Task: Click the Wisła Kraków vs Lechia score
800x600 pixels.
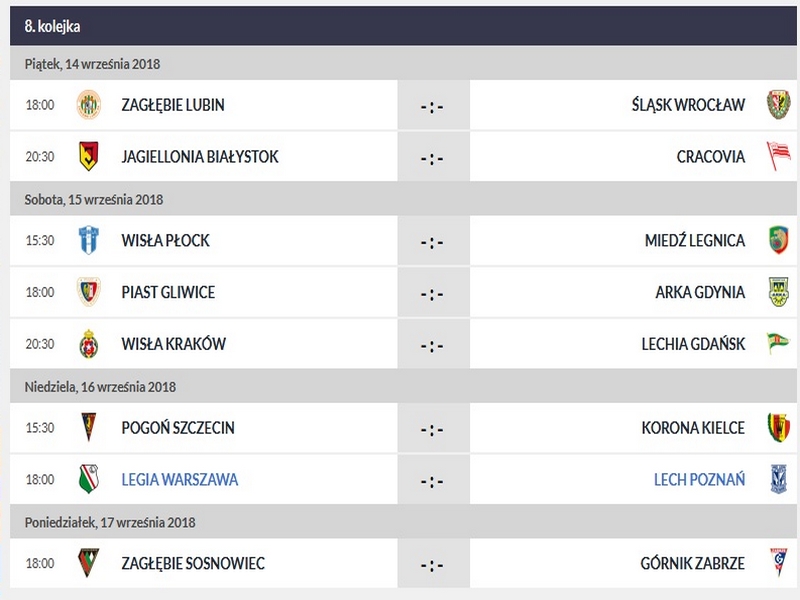Action: pyautogui.click(x=432, y=346)
